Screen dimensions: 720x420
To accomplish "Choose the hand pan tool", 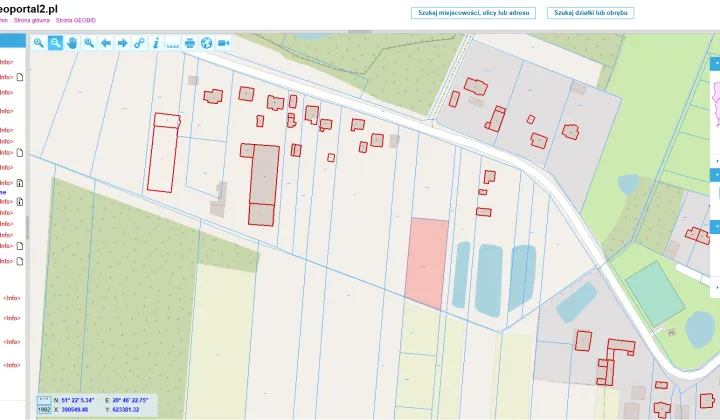I will [72, 43].
